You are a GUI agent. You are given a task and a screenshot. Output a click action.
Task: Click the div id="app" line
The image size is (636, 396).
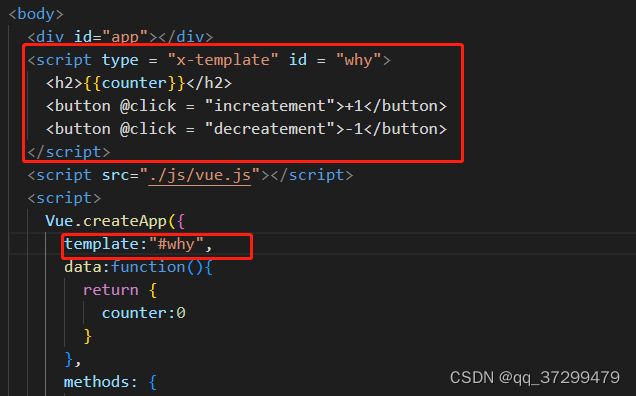tap(120, 37)
